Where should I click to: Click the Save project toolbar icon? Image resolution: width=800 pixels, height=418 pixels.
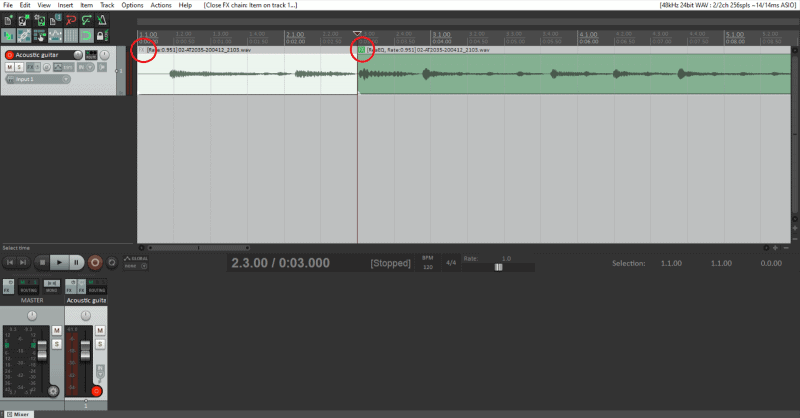(39, 20)
